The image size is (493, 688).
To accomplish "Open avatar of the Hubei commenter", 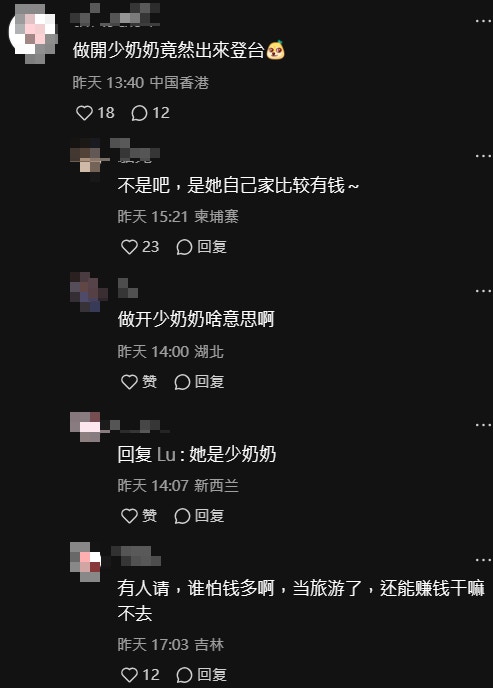I will (88, 292).
